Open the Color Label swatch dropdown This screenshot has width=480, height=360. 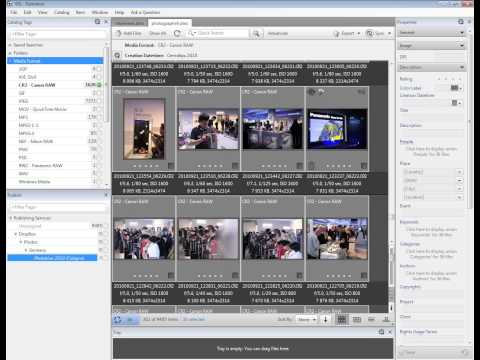pyautogui.click(x=456, y=88)
